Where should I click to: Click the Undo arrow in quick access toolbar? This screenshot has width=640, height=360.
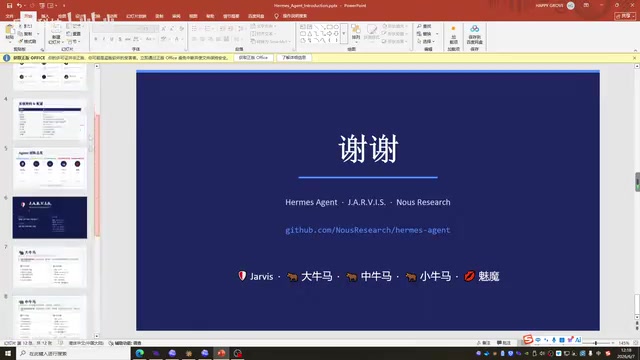(x=19, y=6)
